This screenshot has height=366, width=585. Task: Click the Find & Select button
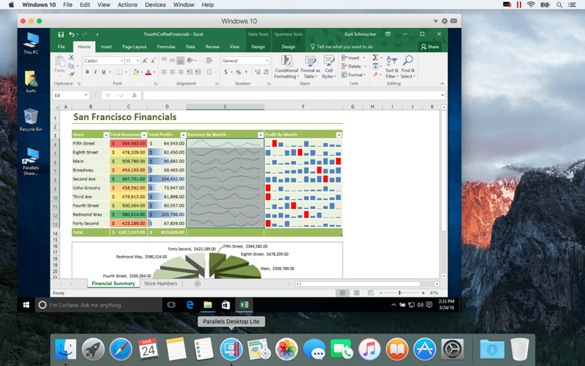[408, 67]
